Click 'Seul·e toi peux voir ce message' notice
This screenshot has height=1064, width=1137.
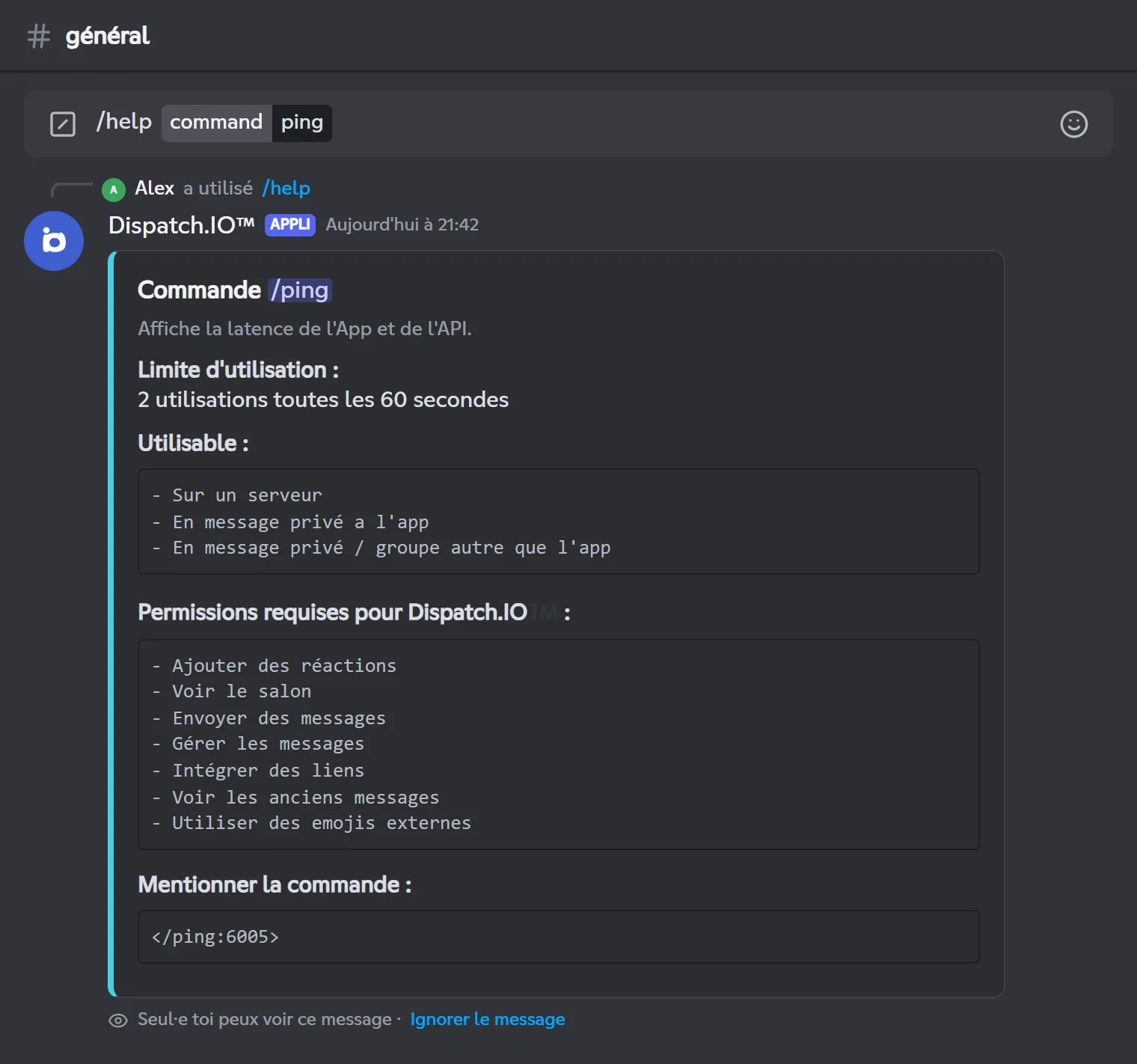[265, 1019]
